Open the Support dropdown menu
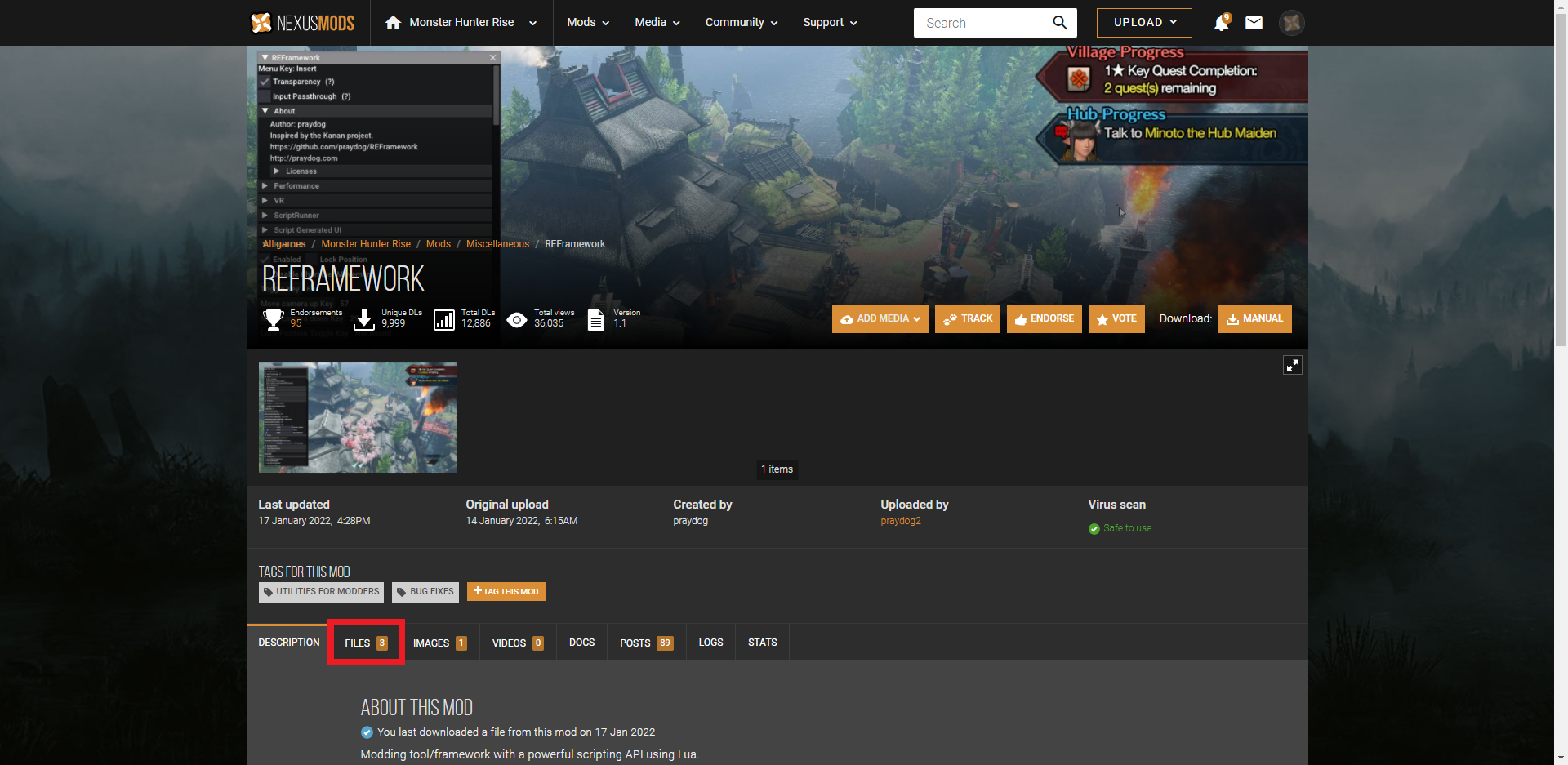This screenshot has width=1568, height=765. [830, 23]
